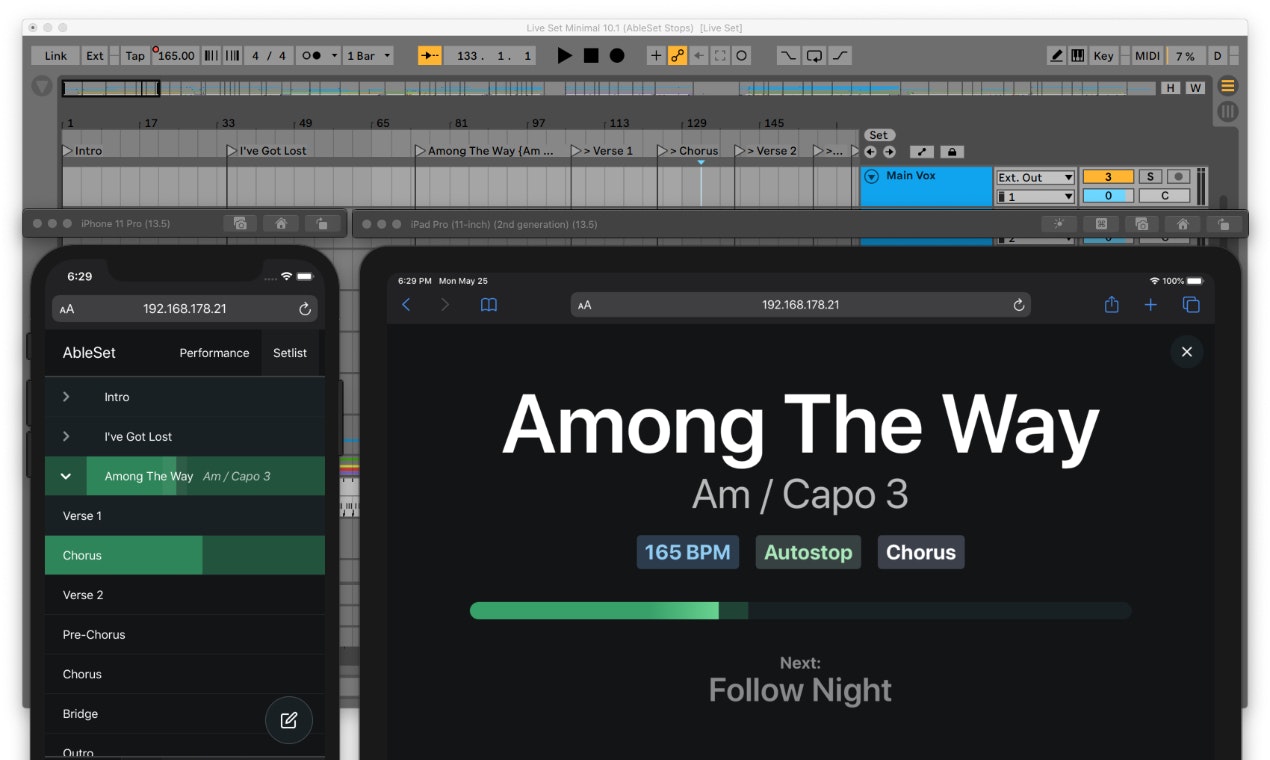Jump to next locator arrow icon

point(889,152)
